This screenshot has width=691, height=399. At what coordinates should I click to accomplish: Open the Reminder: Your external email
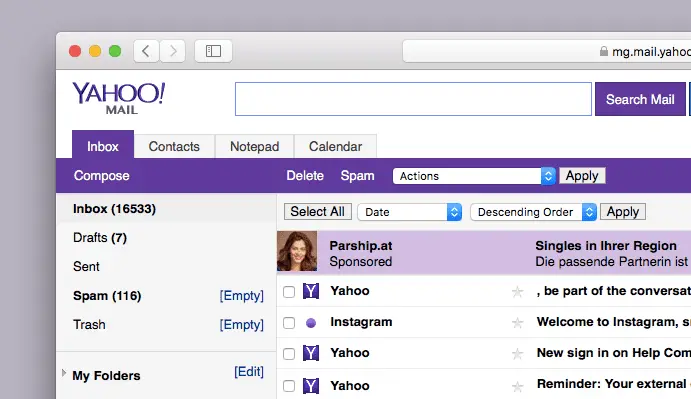point(613,384)
